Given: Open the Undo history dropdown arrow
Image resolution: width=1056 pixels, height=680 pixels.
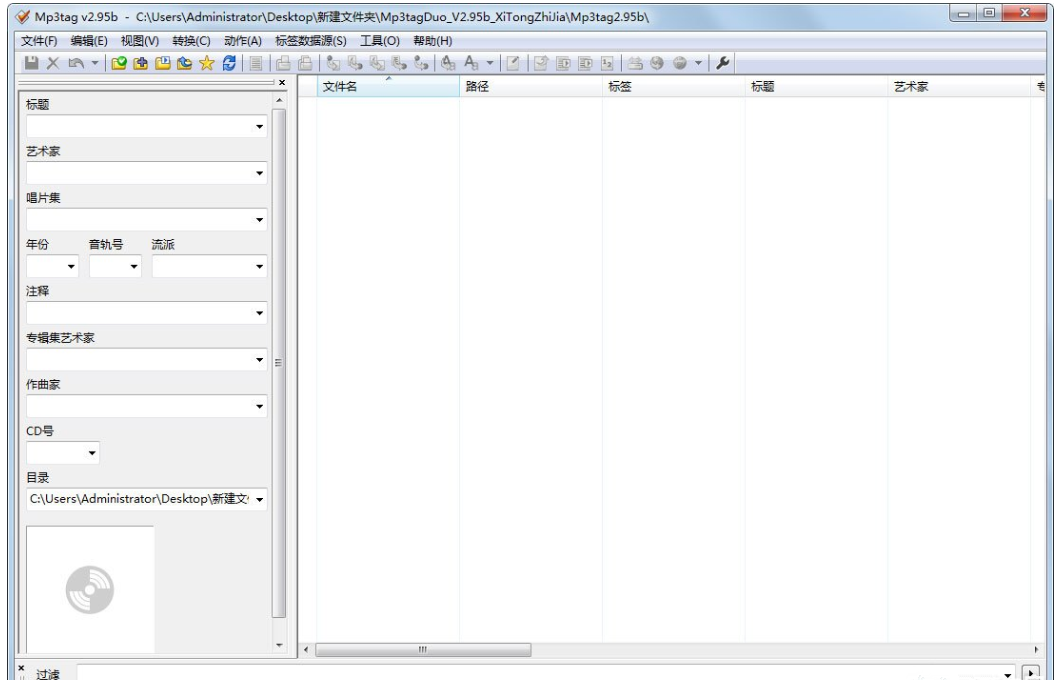Looking at the screenshot, I should point(95,63).
